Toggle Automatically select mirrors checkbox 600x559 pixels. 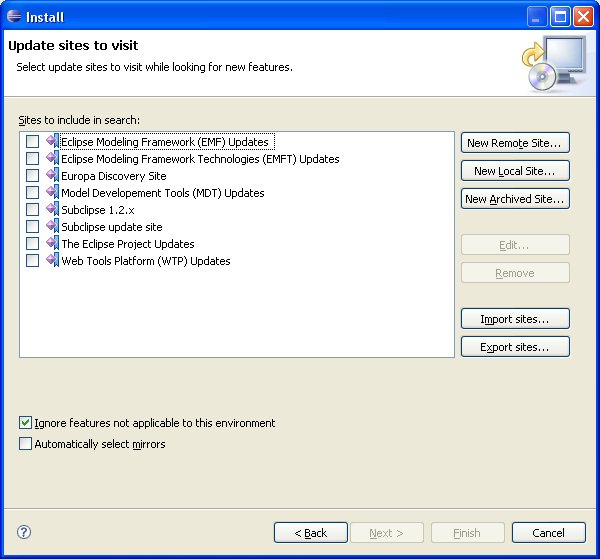(26, 444)
